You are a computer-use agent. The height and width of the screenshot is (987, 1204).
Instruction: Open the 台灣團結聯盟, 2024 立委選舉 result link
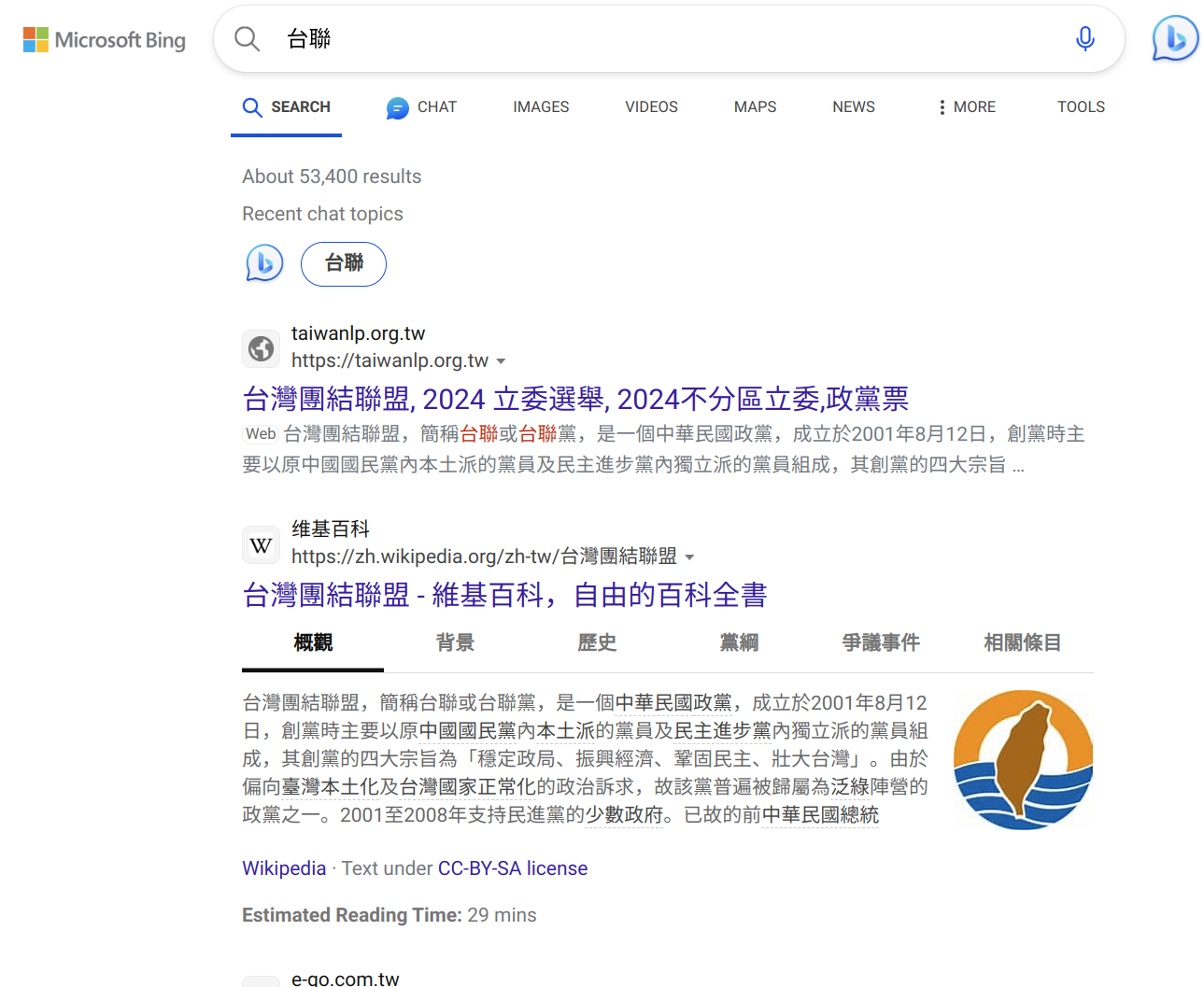(575, 399)
